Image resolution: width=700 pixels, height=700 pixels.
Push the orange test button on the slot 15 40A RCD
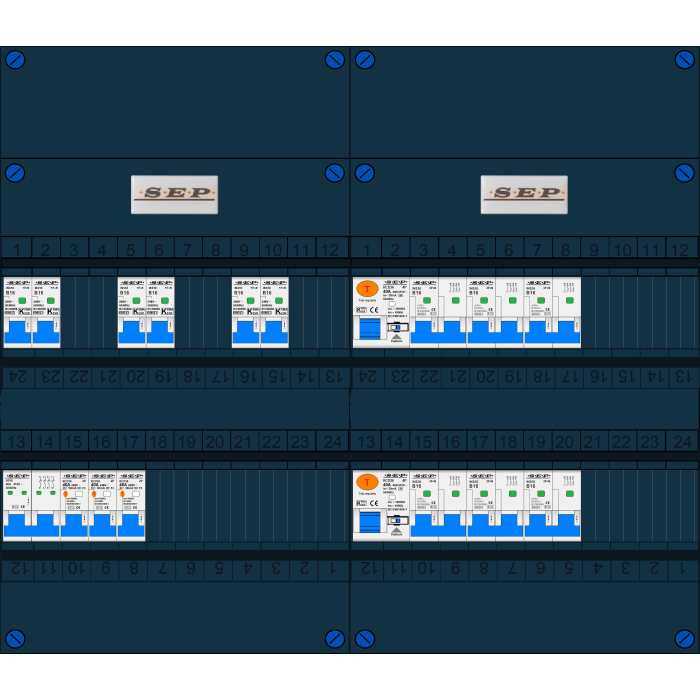click(x=66, y=494)
